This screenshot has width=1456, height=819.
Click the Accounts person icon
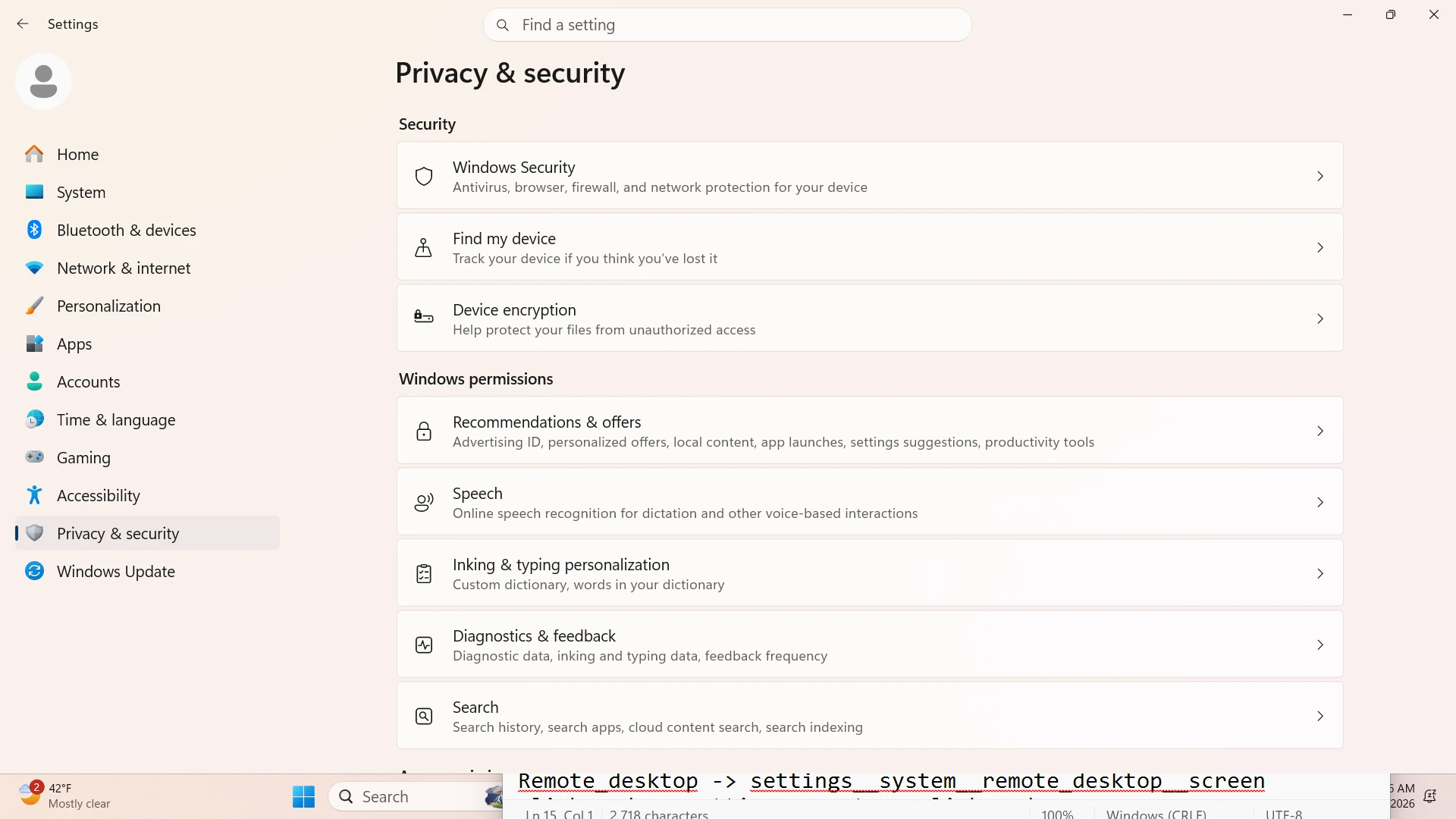(34, 381)
